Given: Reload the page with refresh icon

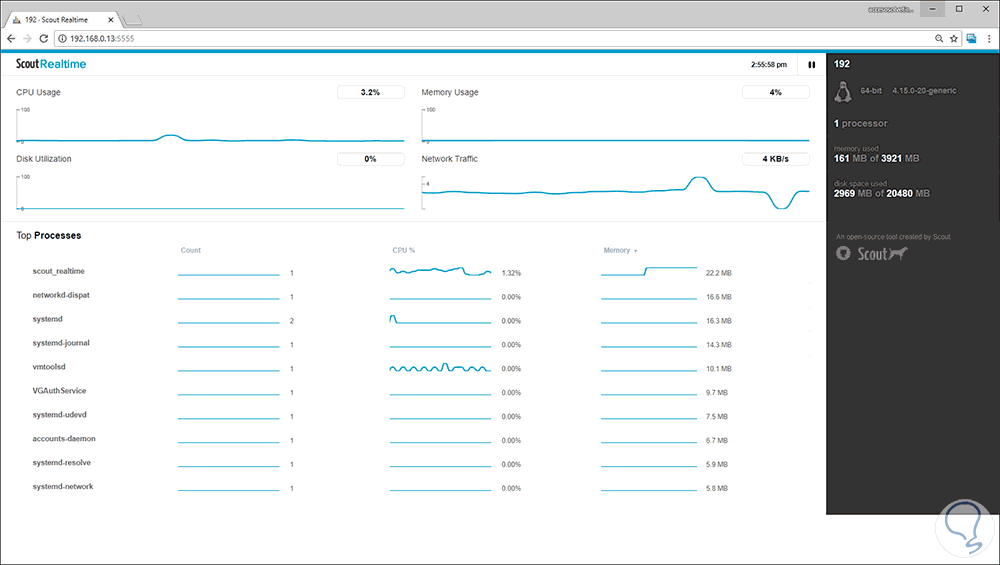Looking at the screenshot, I should (x=43, y=38).
